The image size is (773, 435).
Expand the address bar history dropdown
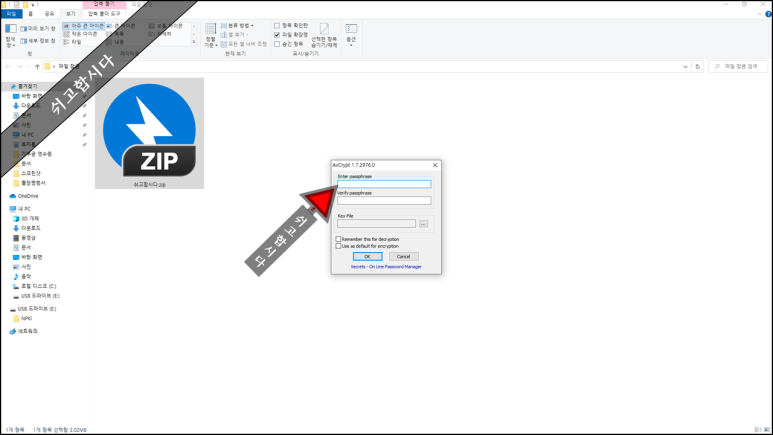pyautogui.click(x=685, y=67)
